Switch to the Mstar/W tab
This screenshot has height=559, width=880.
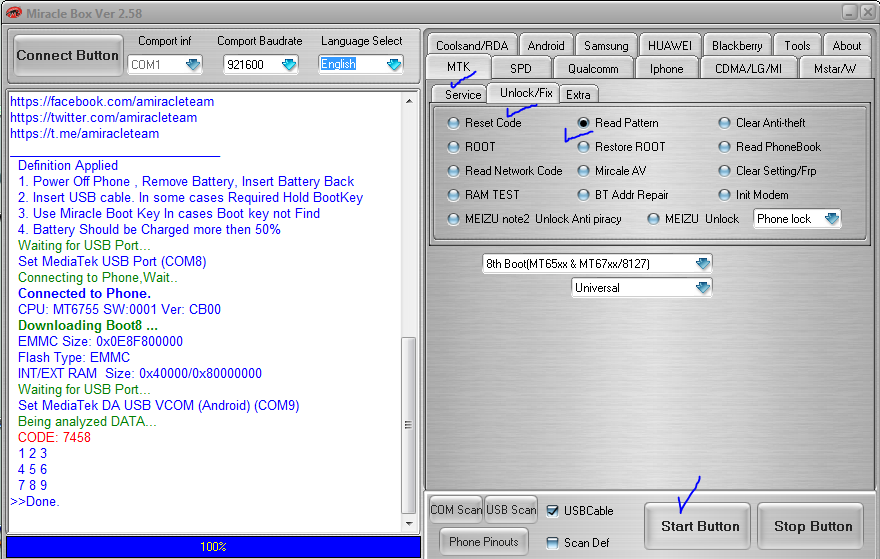(x=835, y=68)
